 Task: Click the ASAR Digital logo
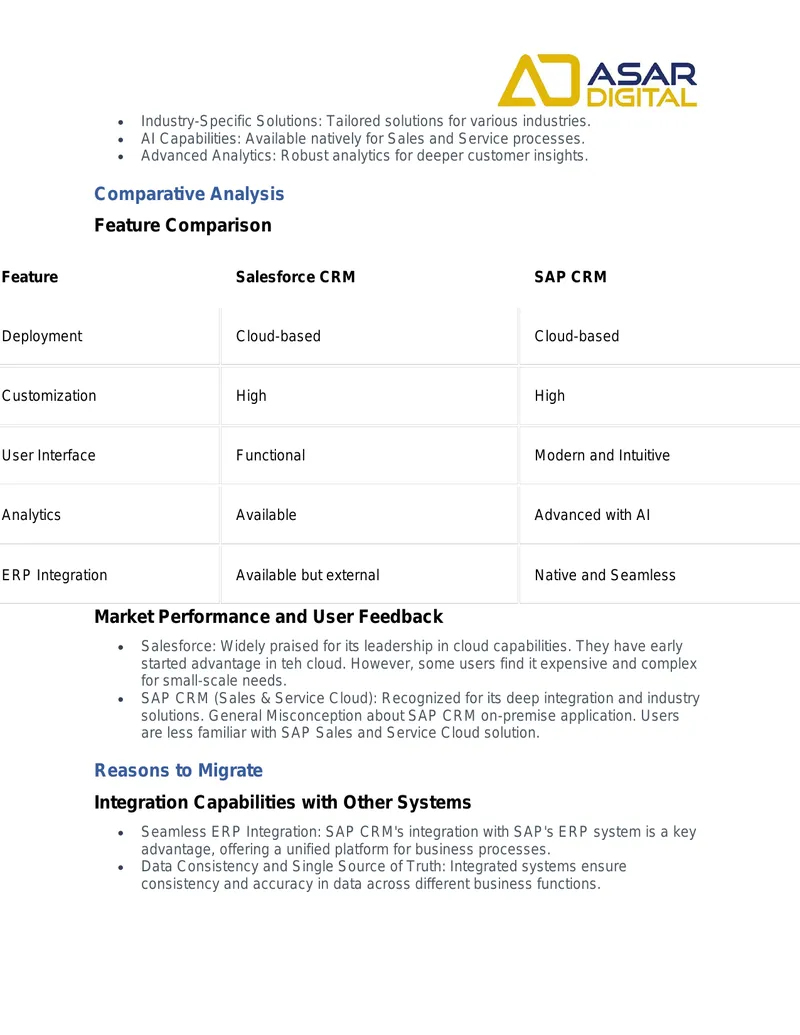coord(597,81)
